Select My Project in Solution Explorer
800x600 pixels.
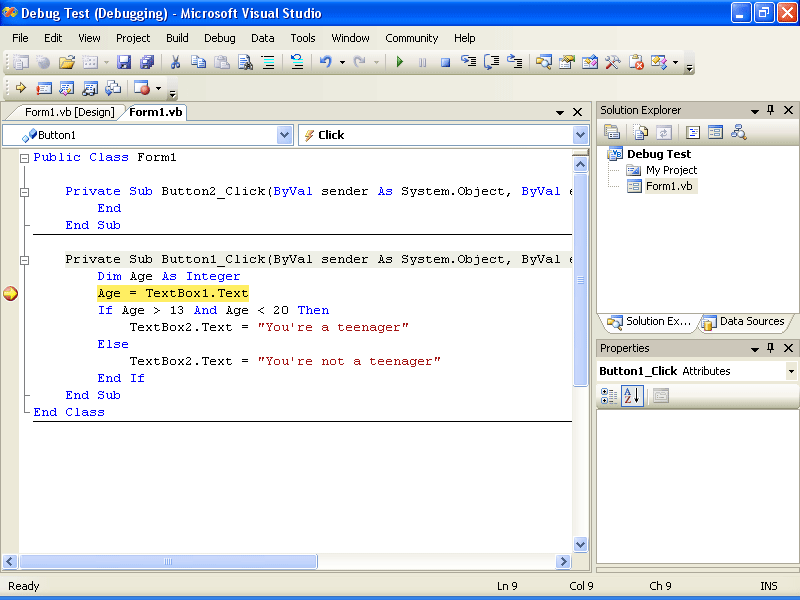click(671, 170)
